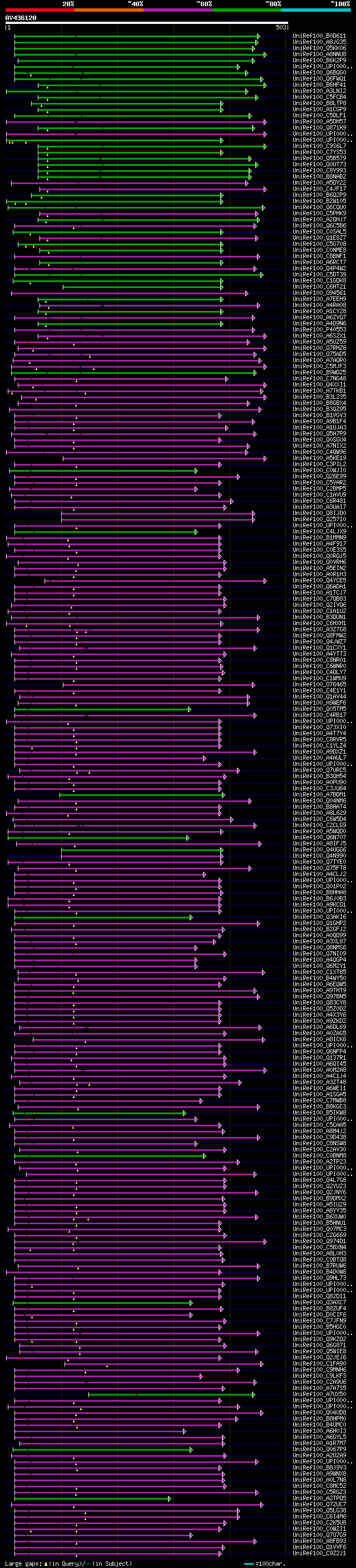Image resolution: width=356 pixels, height=1568 pixels.
Task: Select hit name UniRef100_C5DT39
Action: 319,275
